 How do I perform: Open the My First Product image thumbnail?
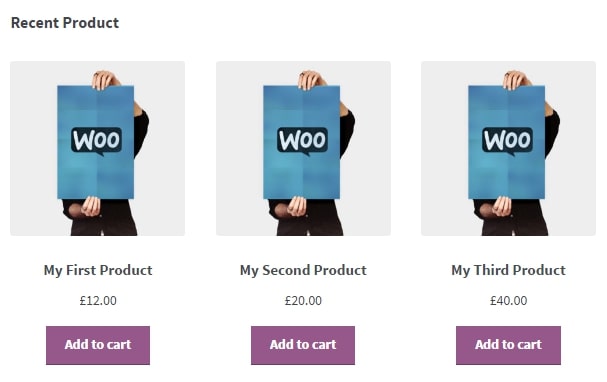click(x=98, y=148)
